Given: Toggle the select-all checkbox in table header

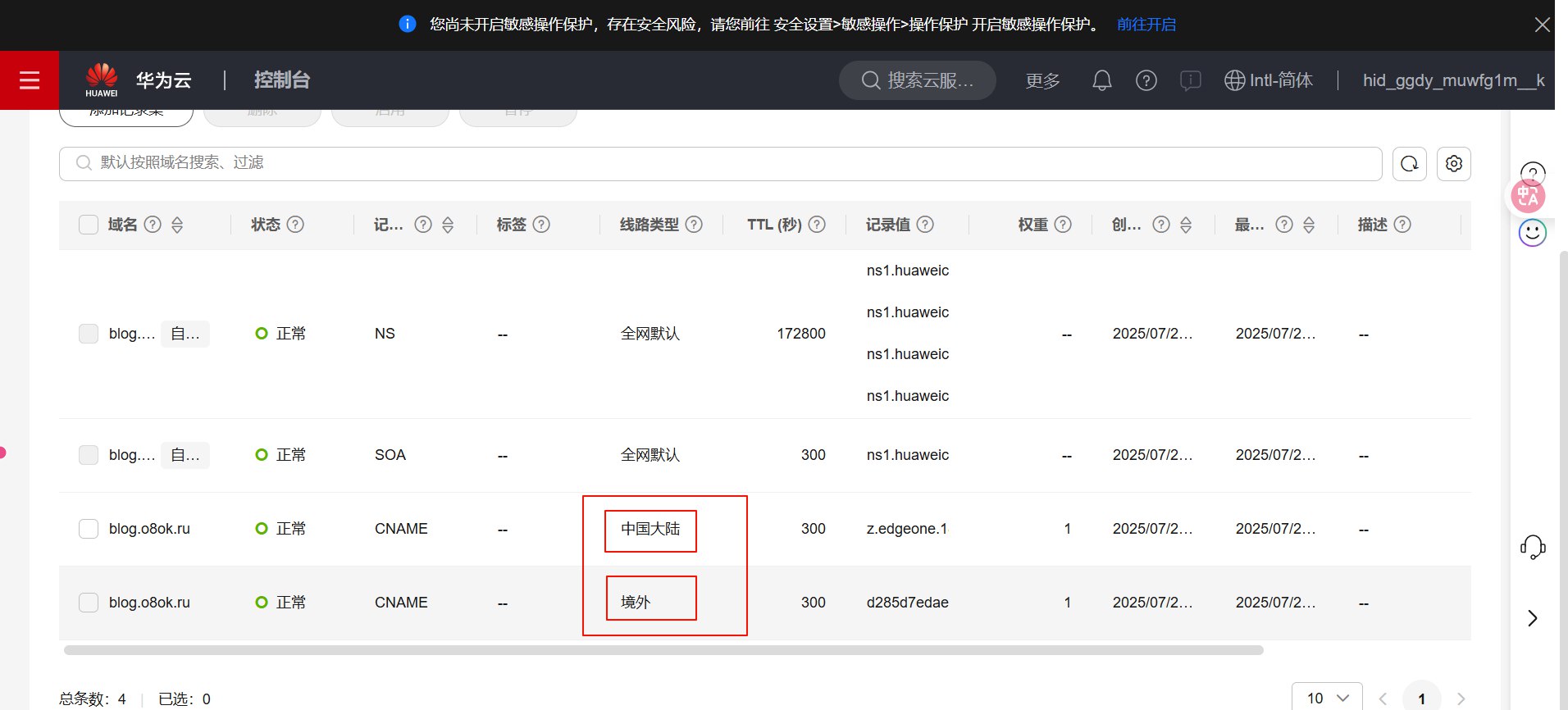Looking at the screenshot, I should (x=89, y=225).
